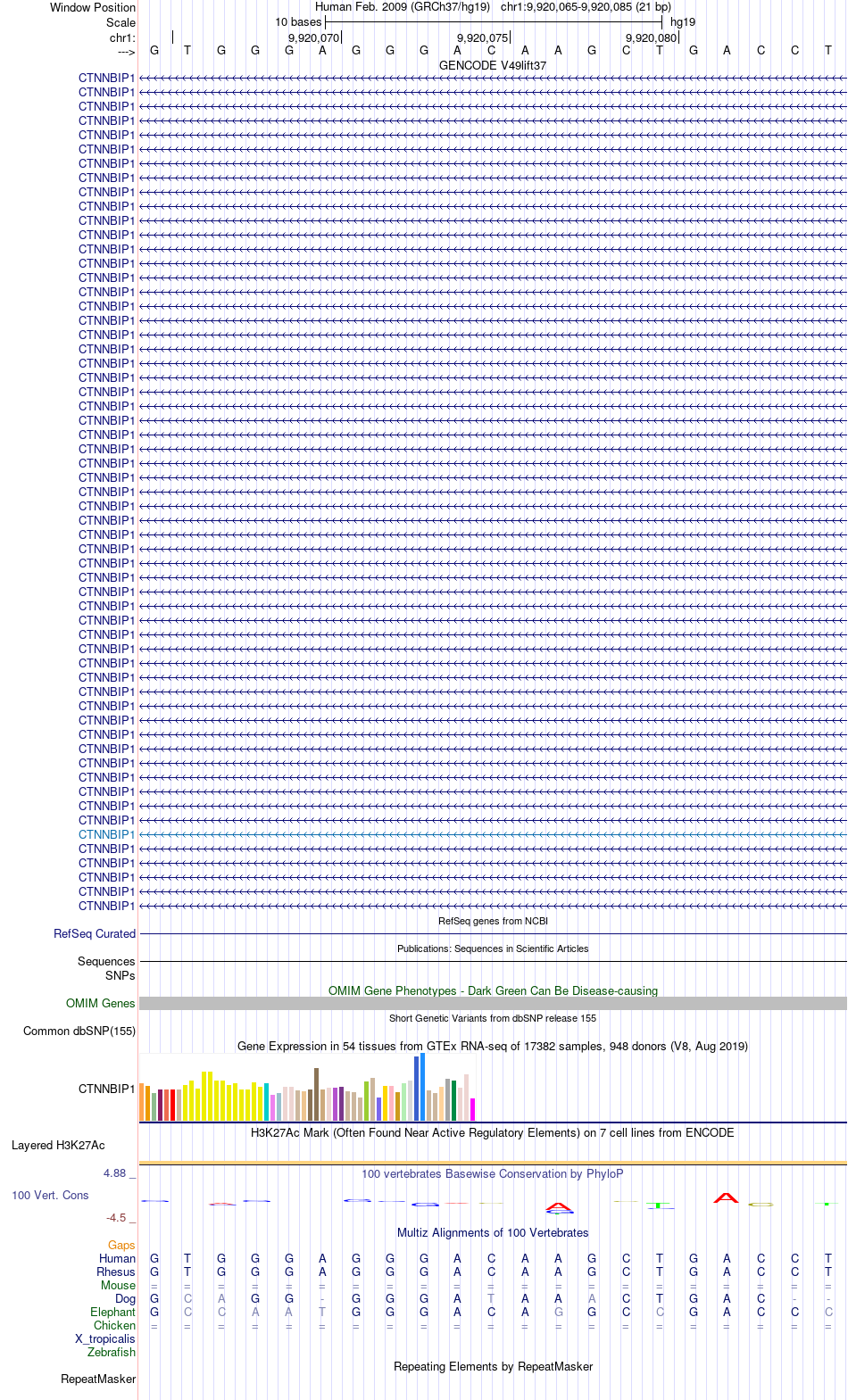This screenshot has width=848, height=1400.
Task: Select the Elephant alignment row label
Action: tap(112, 1312)
